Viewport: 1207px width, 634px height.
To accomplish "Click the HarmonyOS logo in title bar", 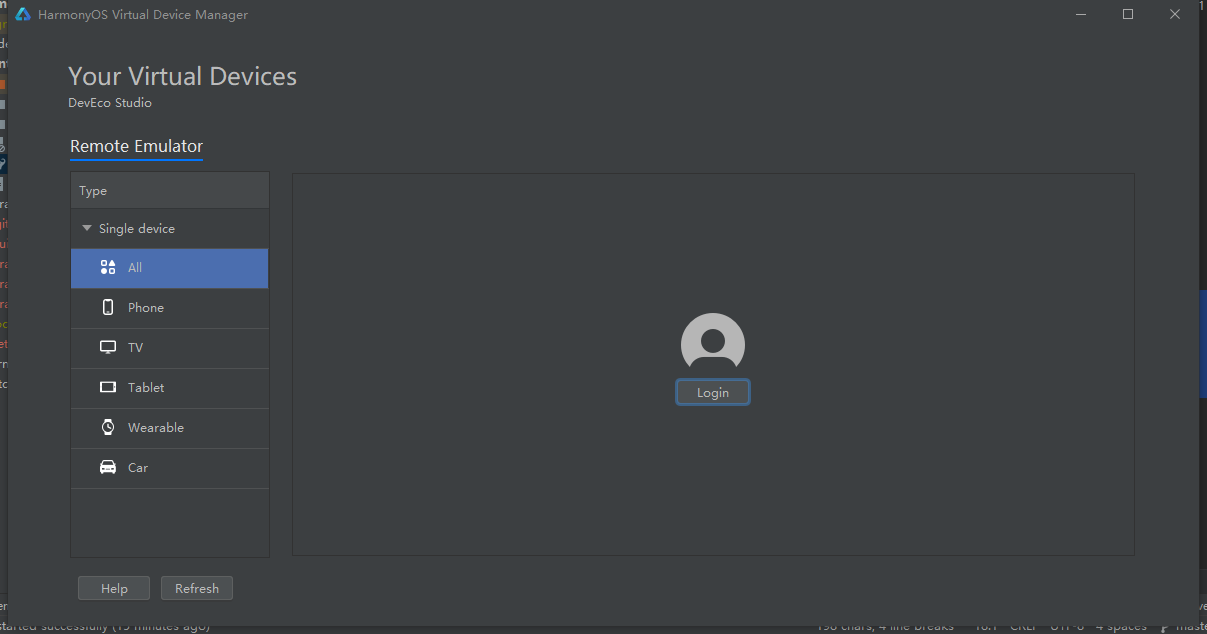I will tap(23, 15).
